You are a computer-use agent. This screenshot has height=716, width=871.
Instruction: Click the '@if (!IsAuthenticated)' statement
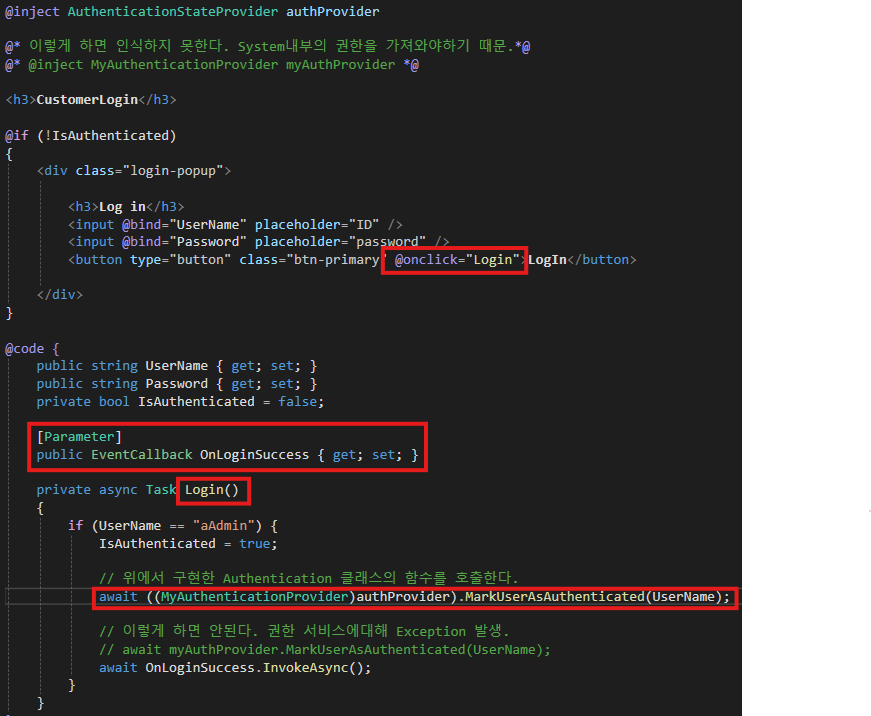click(x=91, y=136)
